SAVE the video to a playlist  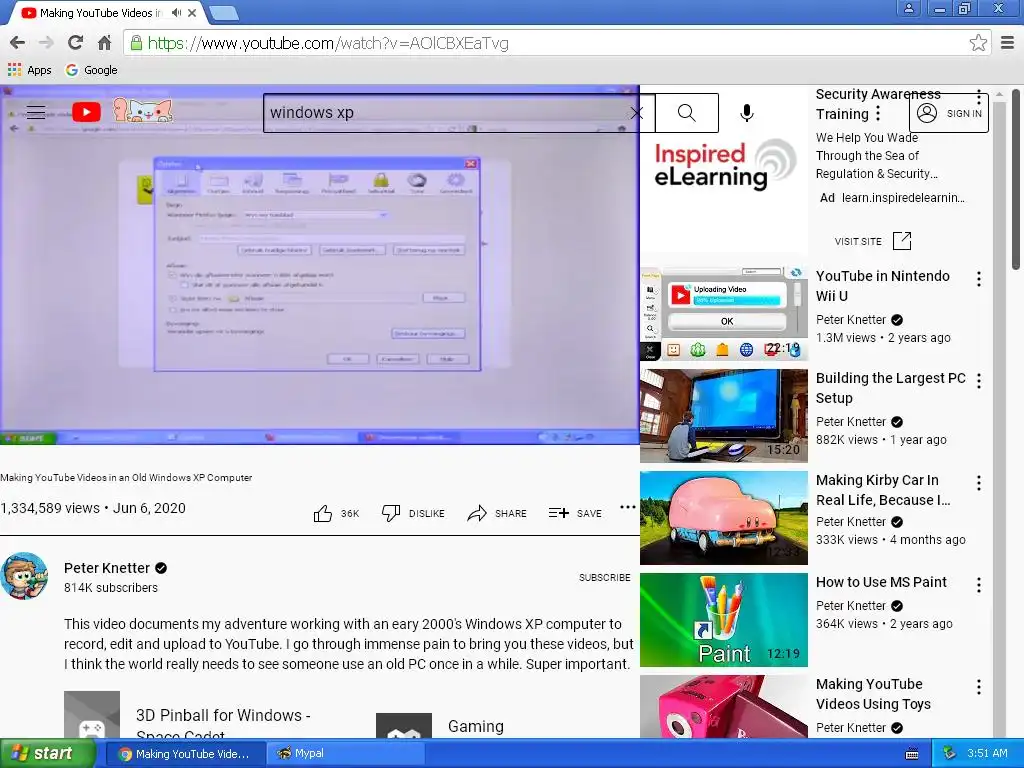tap(575, 513)
